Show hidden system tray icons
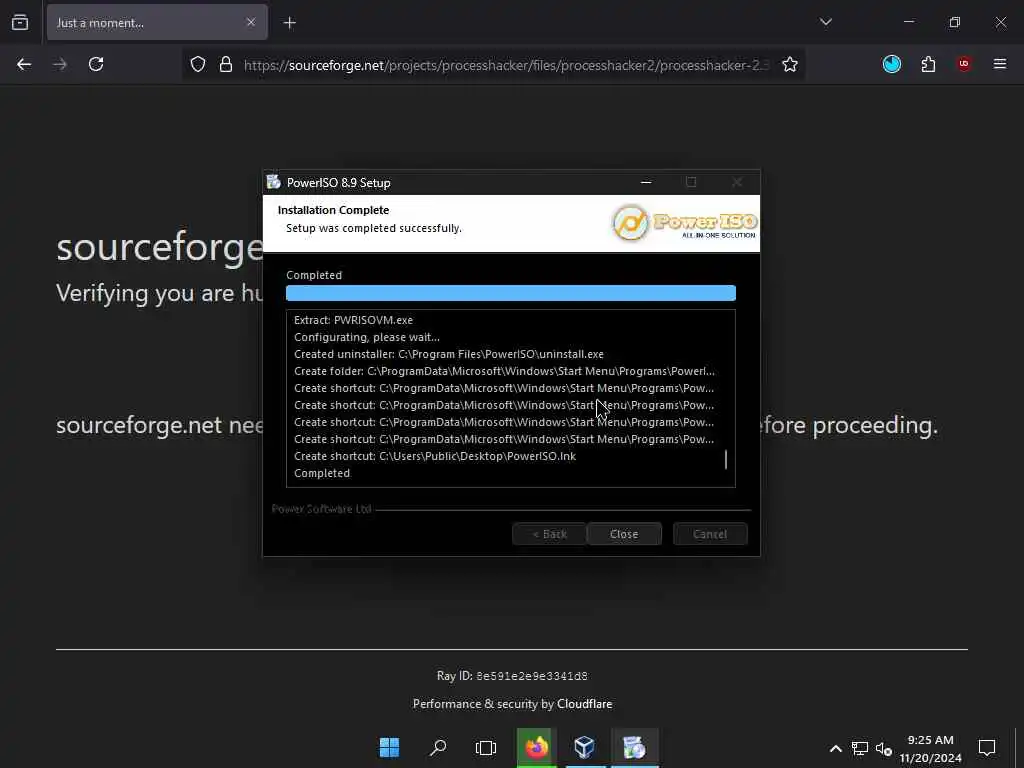Screen dimensions: 1024x768 click(835, 748)
